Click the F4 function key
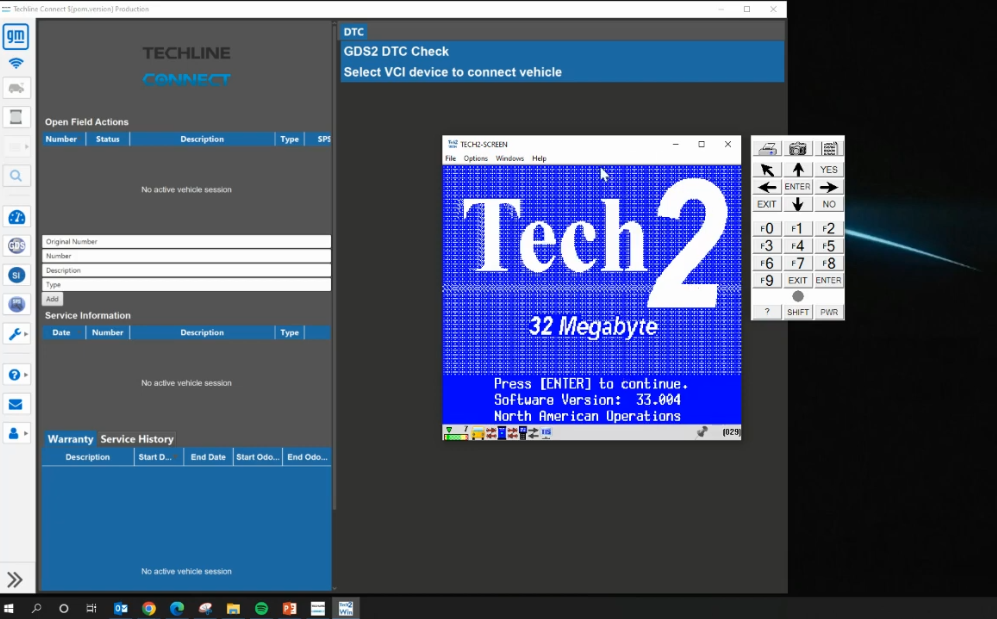997x619 pixels. (797, 246)
